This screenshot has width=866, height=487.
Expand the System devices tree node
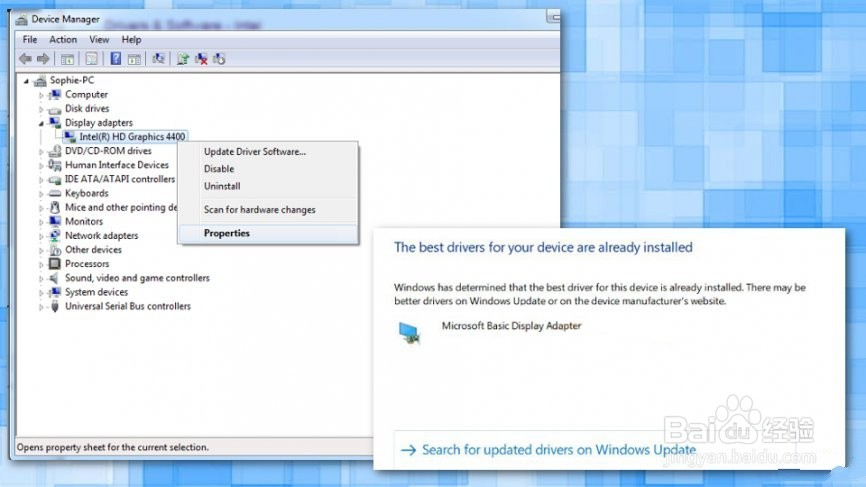click(41, 293)
